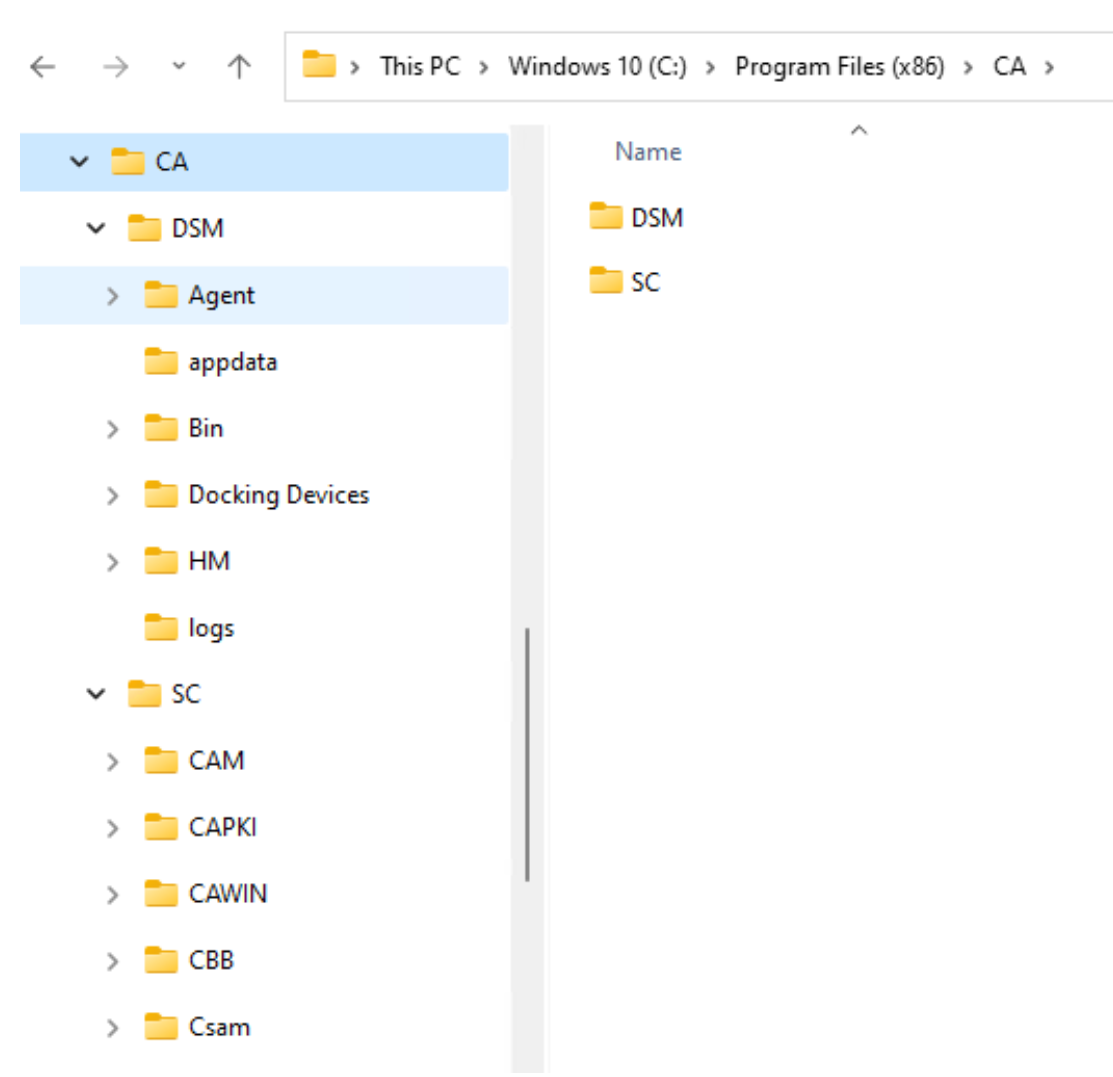The height and width of the screenshot is (1077, 1113).
Task: Select the appdata folder in tree
Action: 232,362
